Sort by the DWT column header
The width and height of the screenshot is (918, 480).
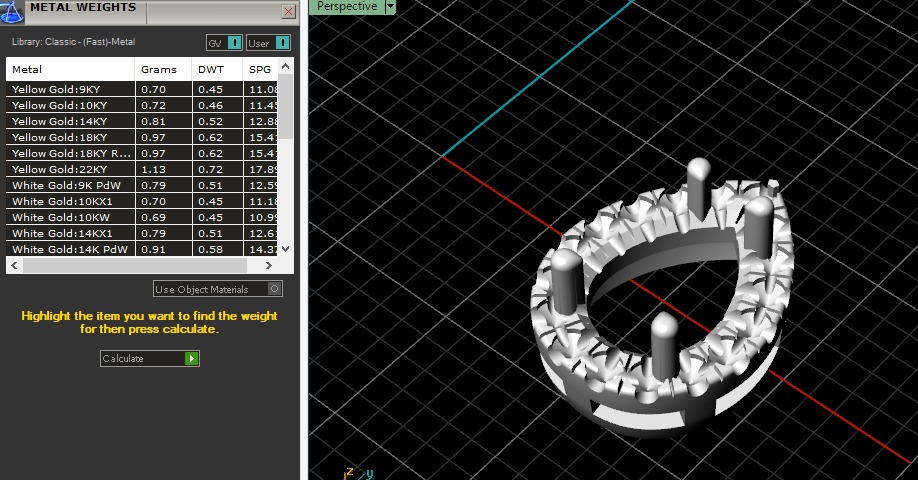point(217,69)
